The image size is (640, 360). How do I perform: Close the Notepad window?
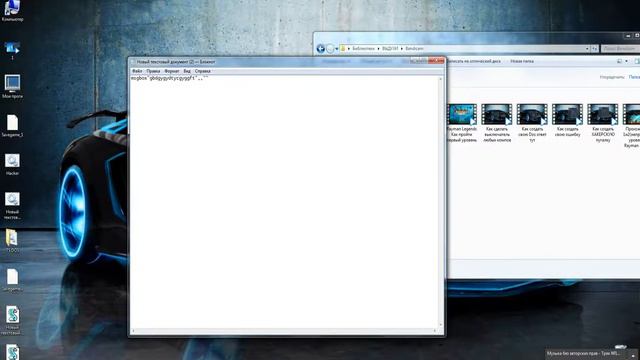pyautogui.click(x=436, y=61)
